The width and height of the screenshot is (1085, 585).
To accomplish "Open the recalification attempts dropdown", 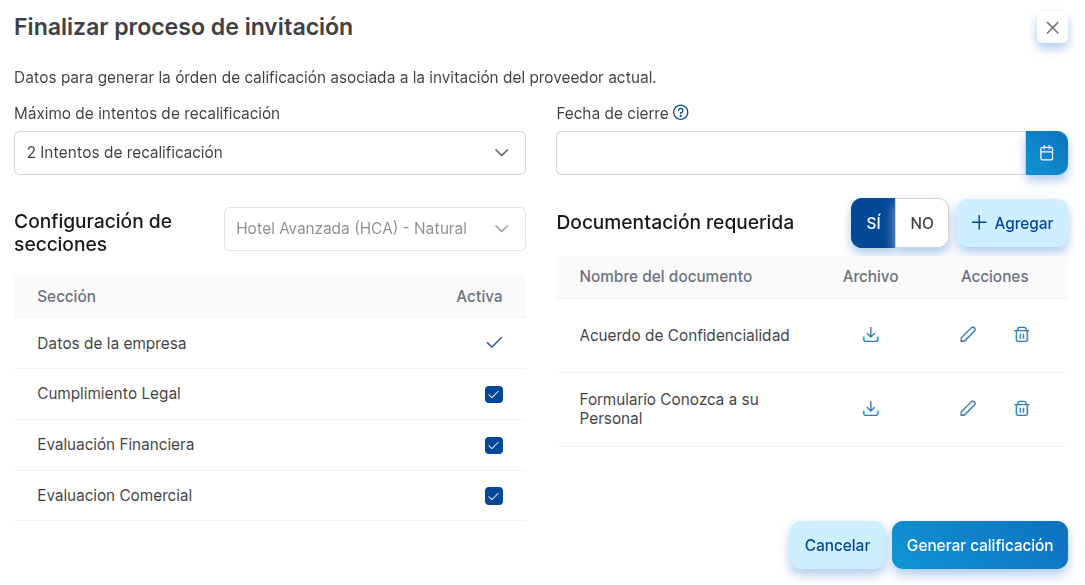I will (x=269, y=152).
